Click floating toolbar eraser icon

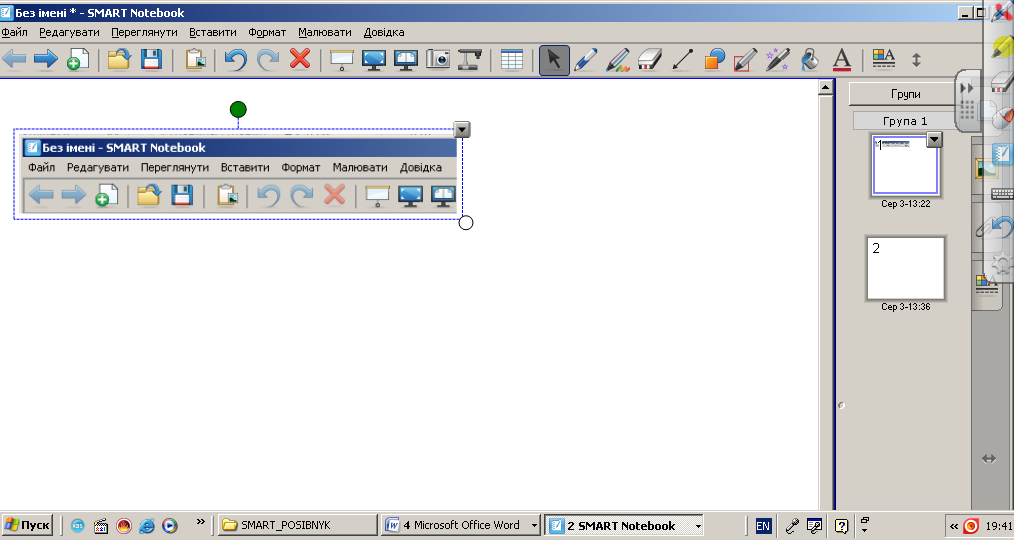[x=1002, y=81]
